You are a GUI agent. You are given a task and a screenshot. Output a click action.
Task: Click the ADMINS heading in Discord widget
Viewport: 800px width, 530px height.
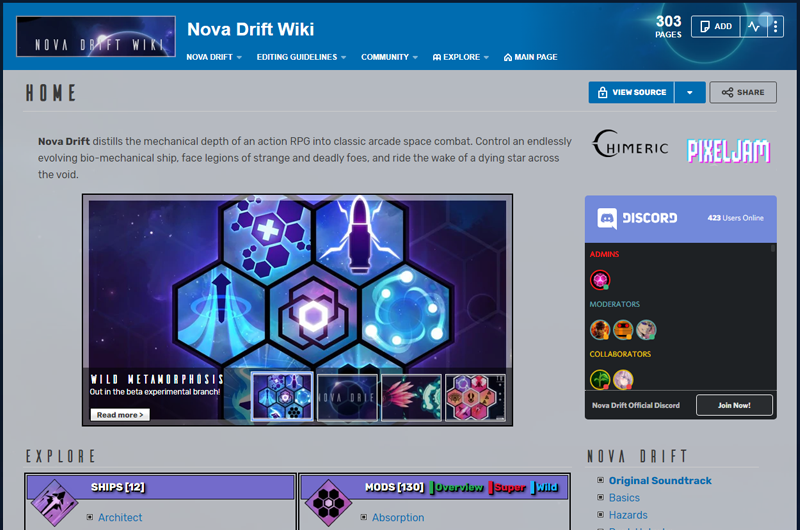[x=604, y=254]
